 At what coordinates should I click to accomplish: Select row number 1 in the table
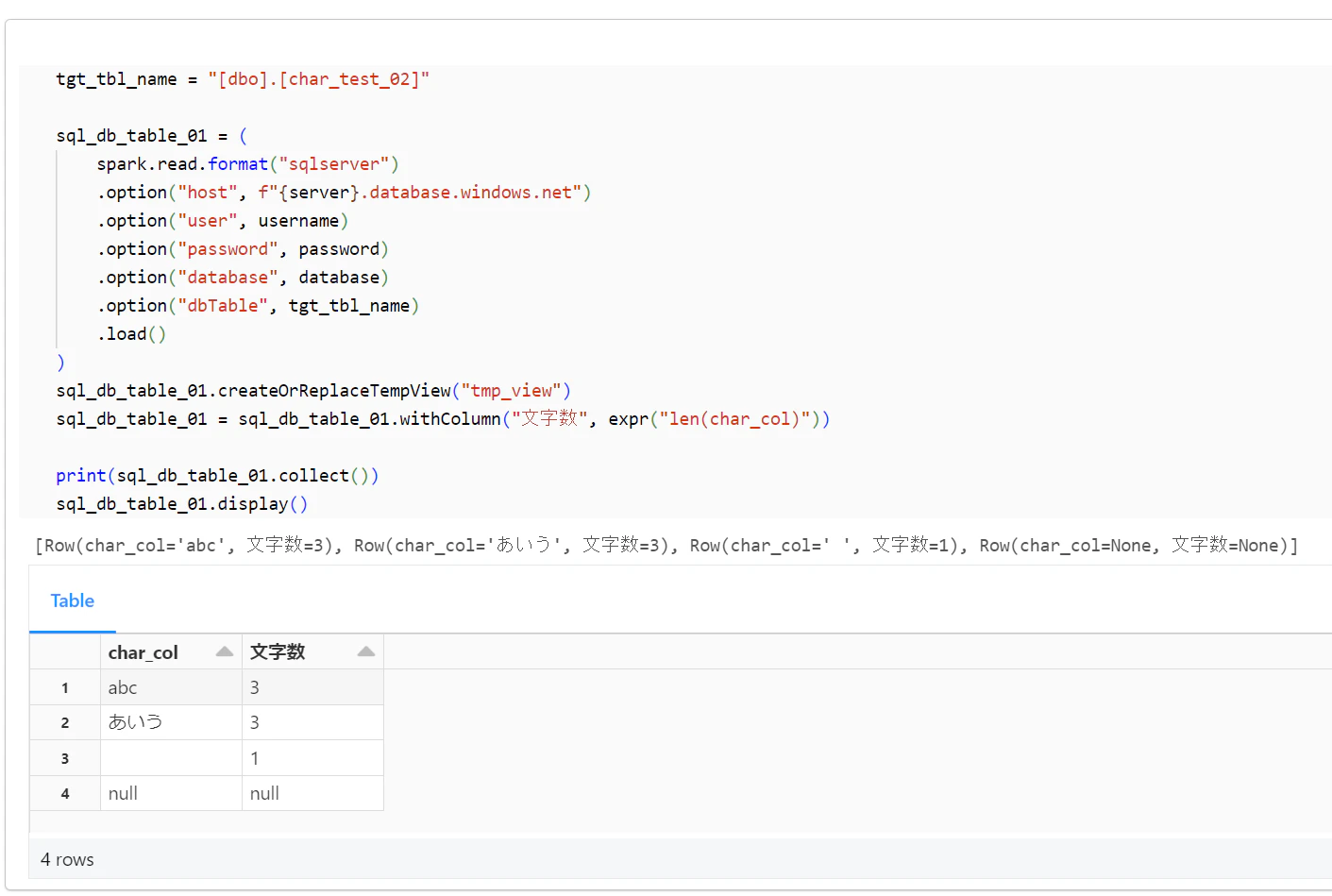[x=65, y=687]
